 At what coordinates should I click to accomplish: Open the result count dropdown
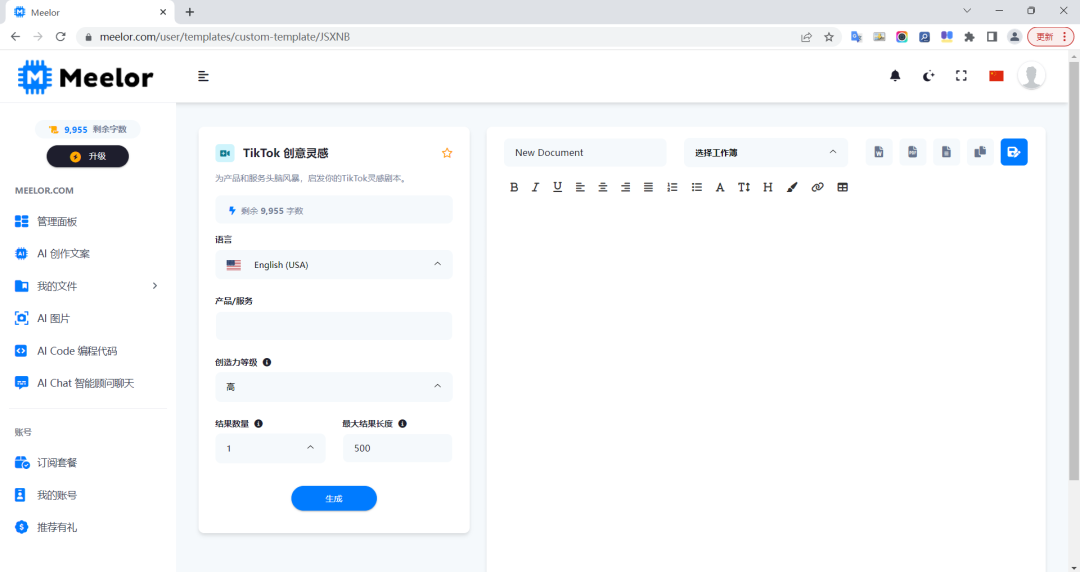click(270, 448)
